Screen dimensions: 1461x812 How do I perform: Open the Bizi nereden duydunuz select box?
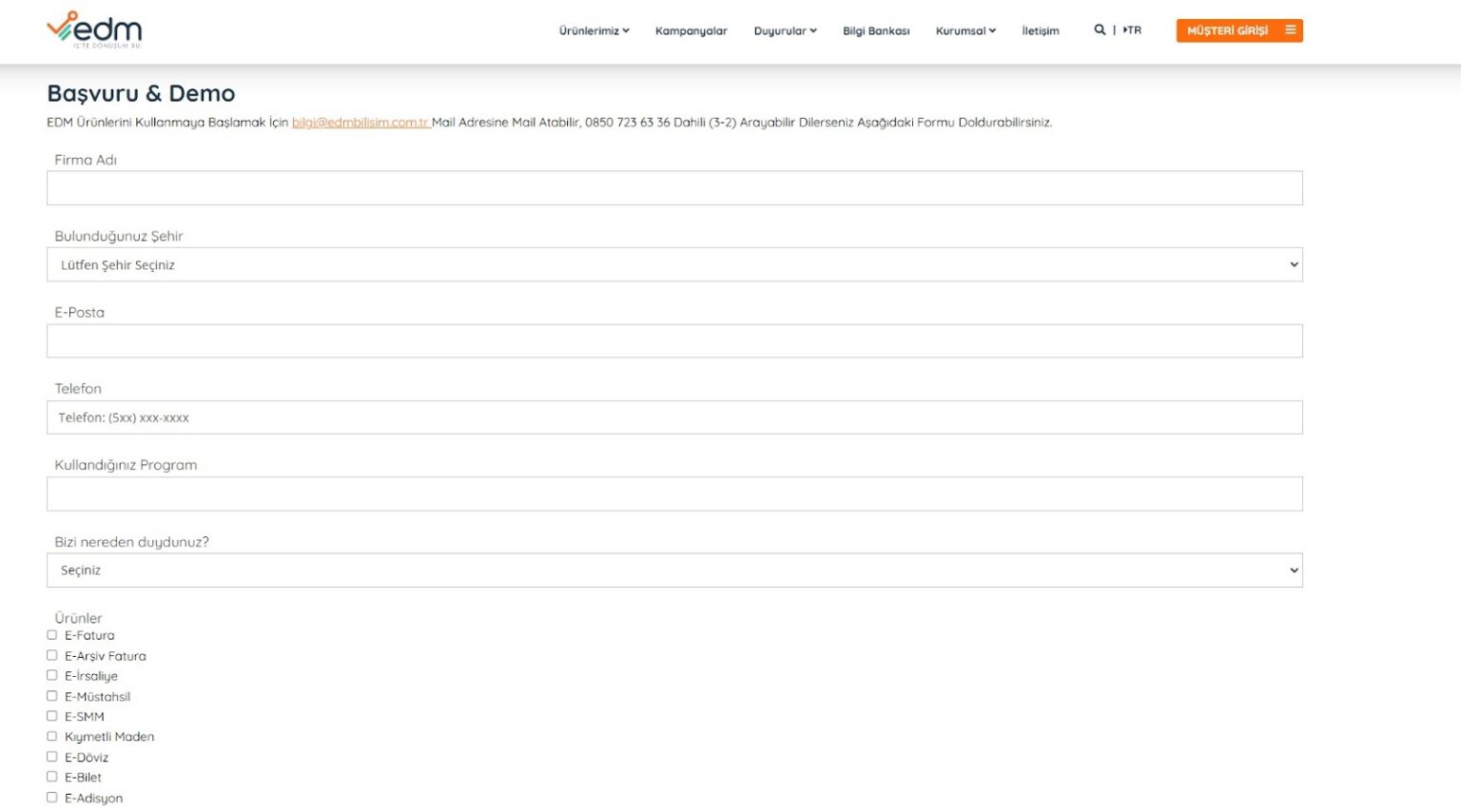tap(674, 570)
